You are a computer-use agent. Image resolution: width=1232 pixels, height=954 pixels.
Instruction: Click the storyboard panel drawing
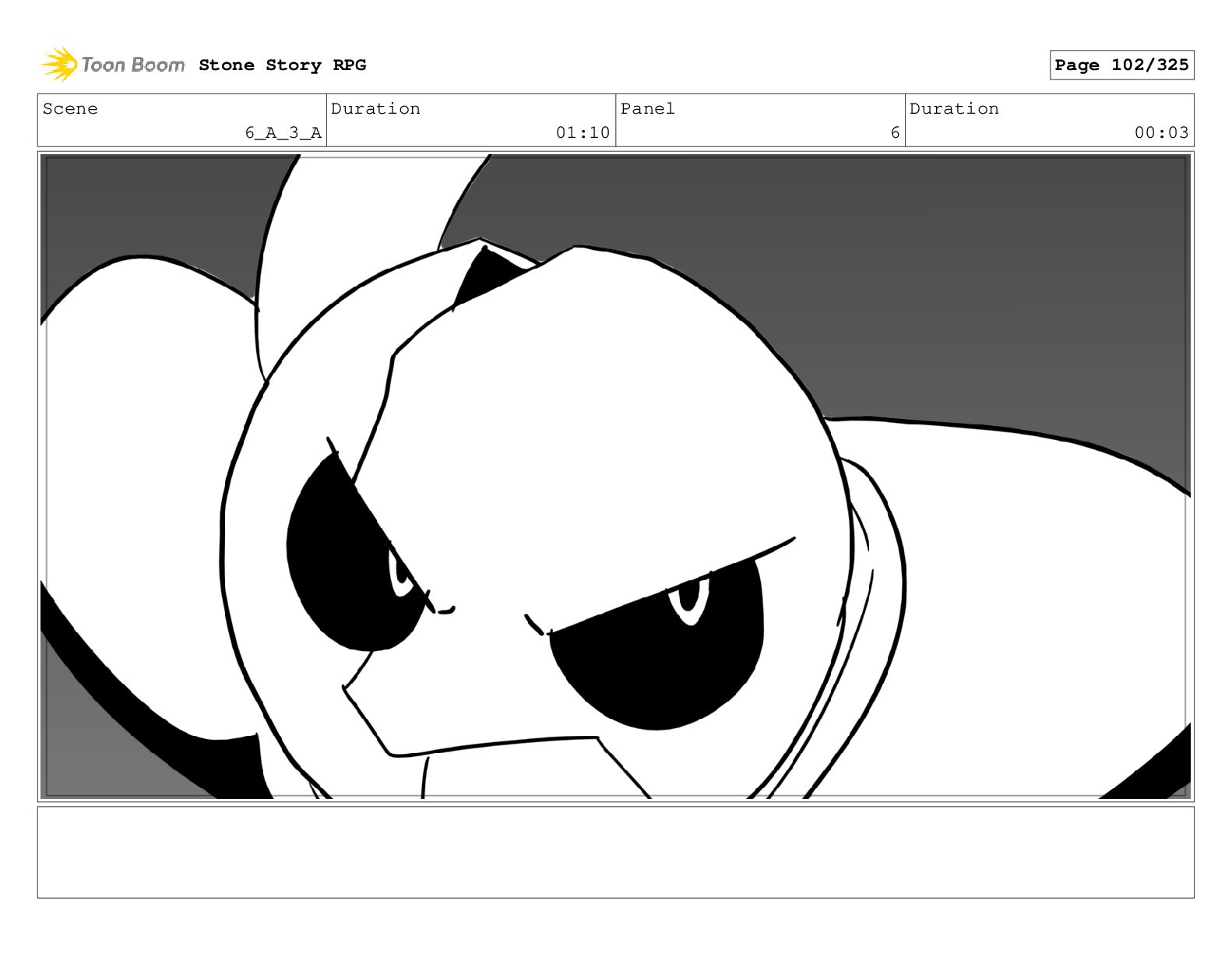click(615, 477)
